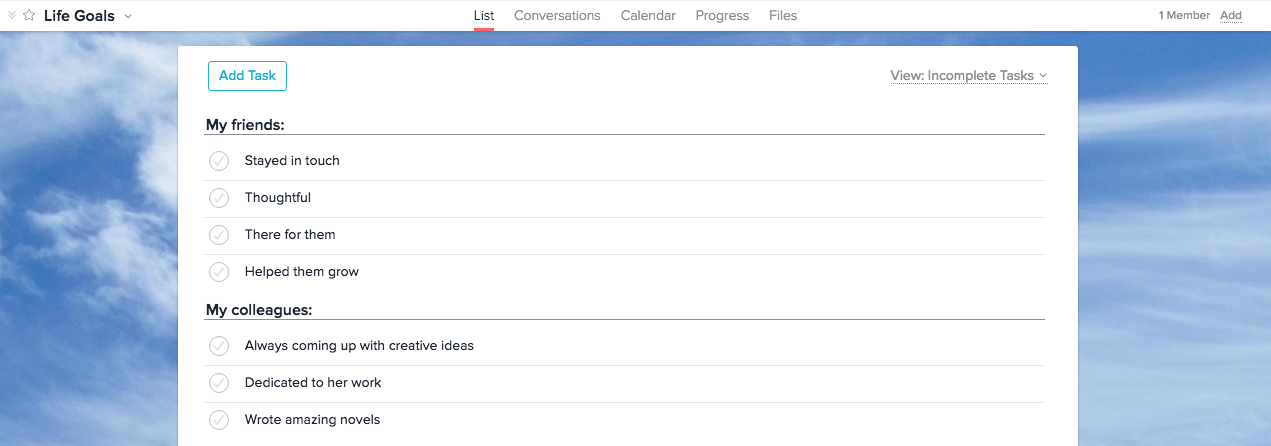This screenshot has height=446, width=1271.
Task: Select the Files tab
Action: [783, 16]
